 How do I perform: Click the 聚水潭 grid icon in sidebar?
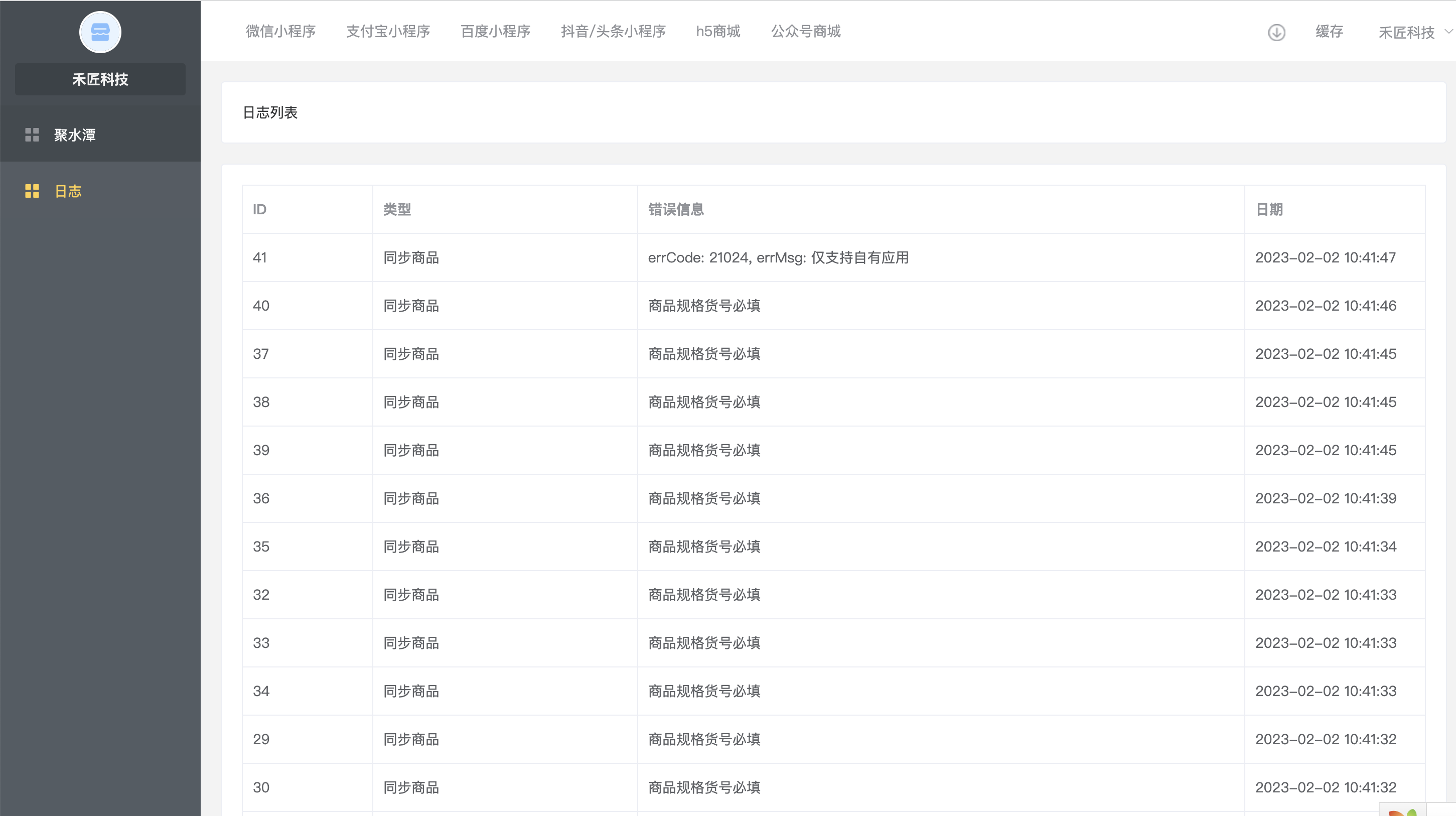point(32,134)
